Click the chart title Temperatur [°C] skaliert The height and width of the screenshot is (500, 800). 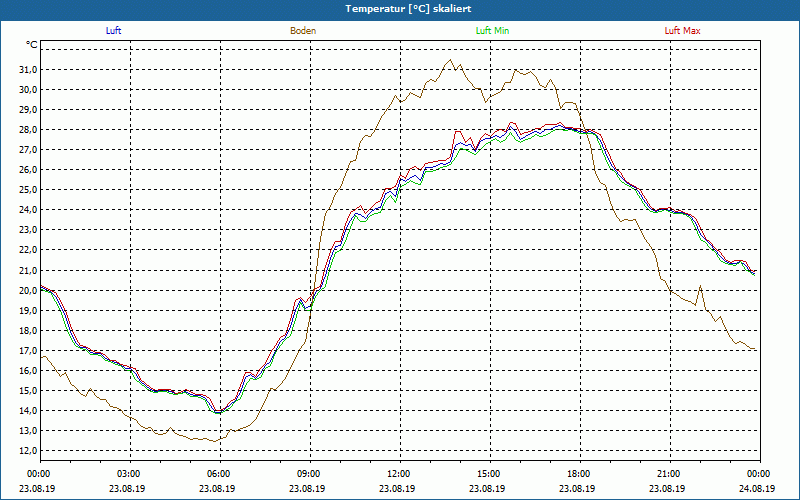[x=408, y=9]
